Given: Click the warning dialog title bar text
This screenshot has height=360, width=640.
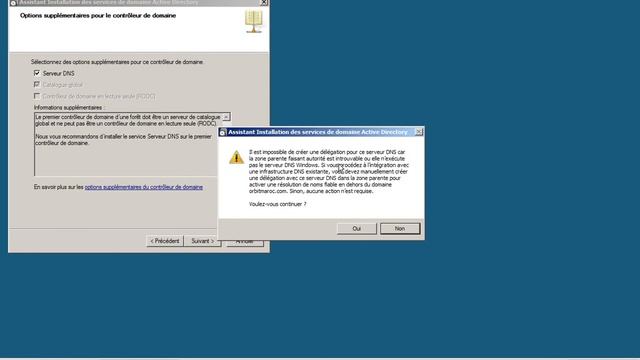Looking at the screenshot, I should 318,132.
